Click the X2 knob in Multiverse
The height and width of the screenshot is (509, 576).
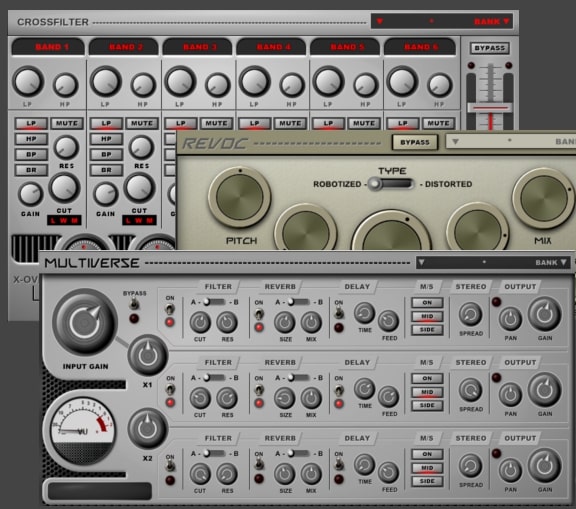[148, 428]
